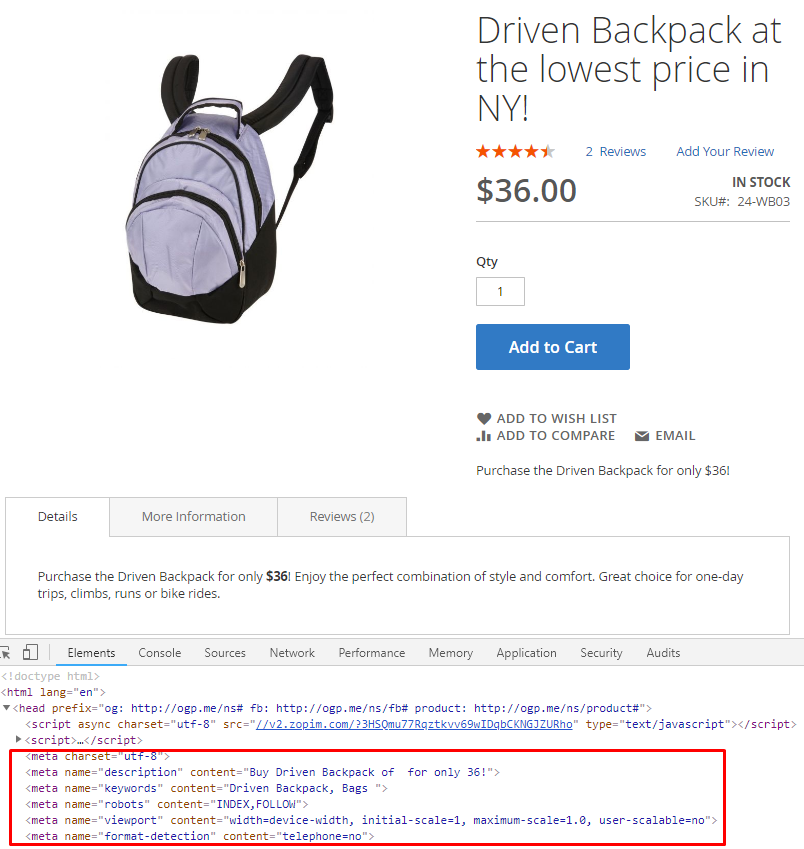Expand the collapsed script element
This screenshot has width=804, height=849.
[x=18, y=739]
